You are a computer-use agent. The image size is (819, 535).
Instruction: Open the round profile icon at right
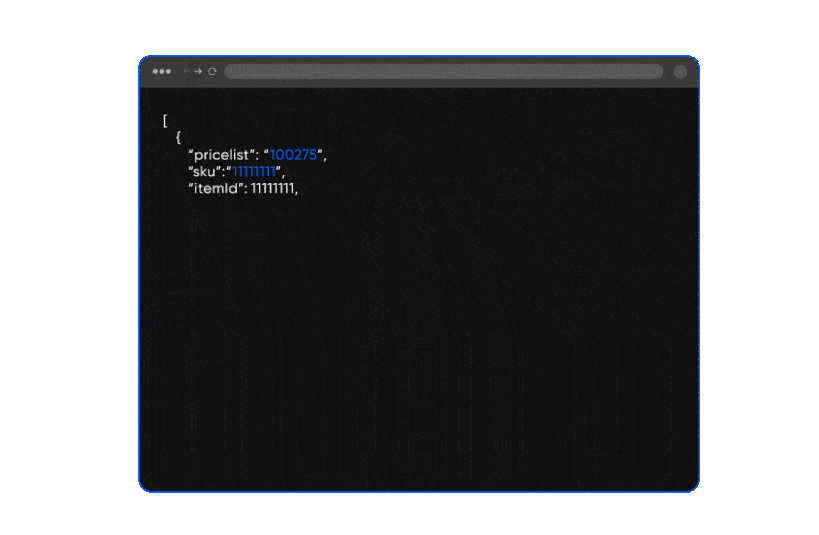[x=680, y=72]
